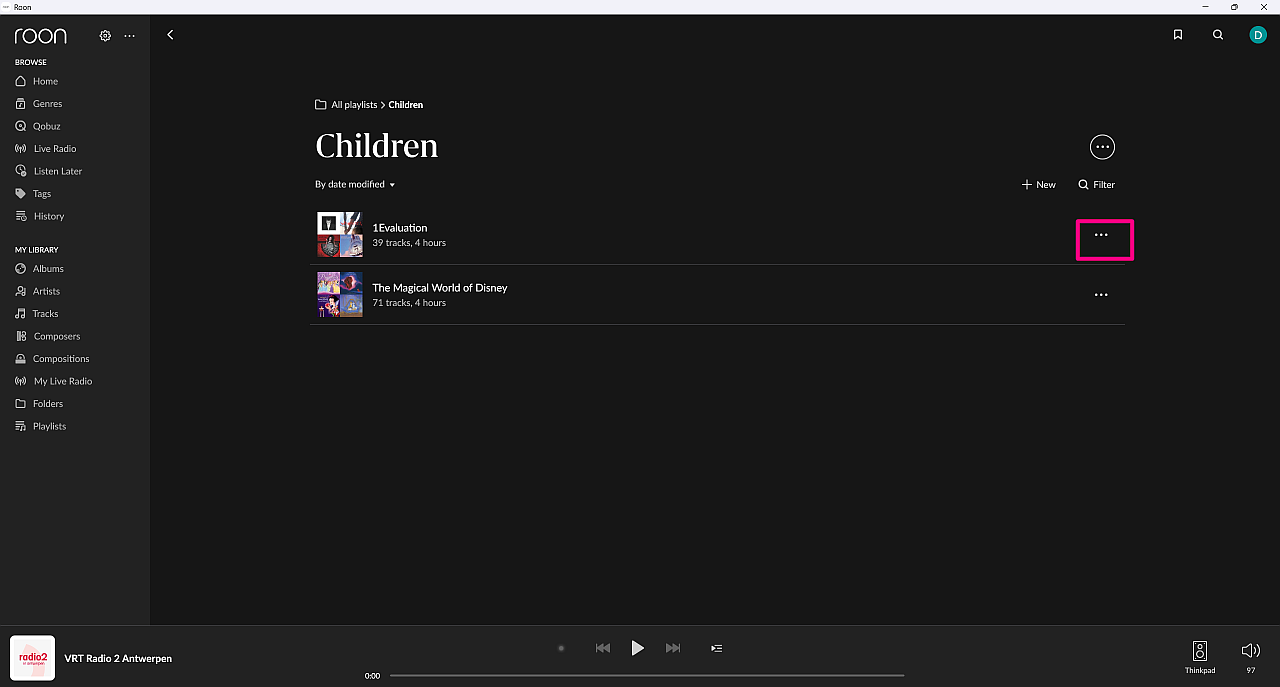Open volume control speaker icon
Image resolution: width=1280 pixels, height=687 pixels.
(x=1250, y=651)
